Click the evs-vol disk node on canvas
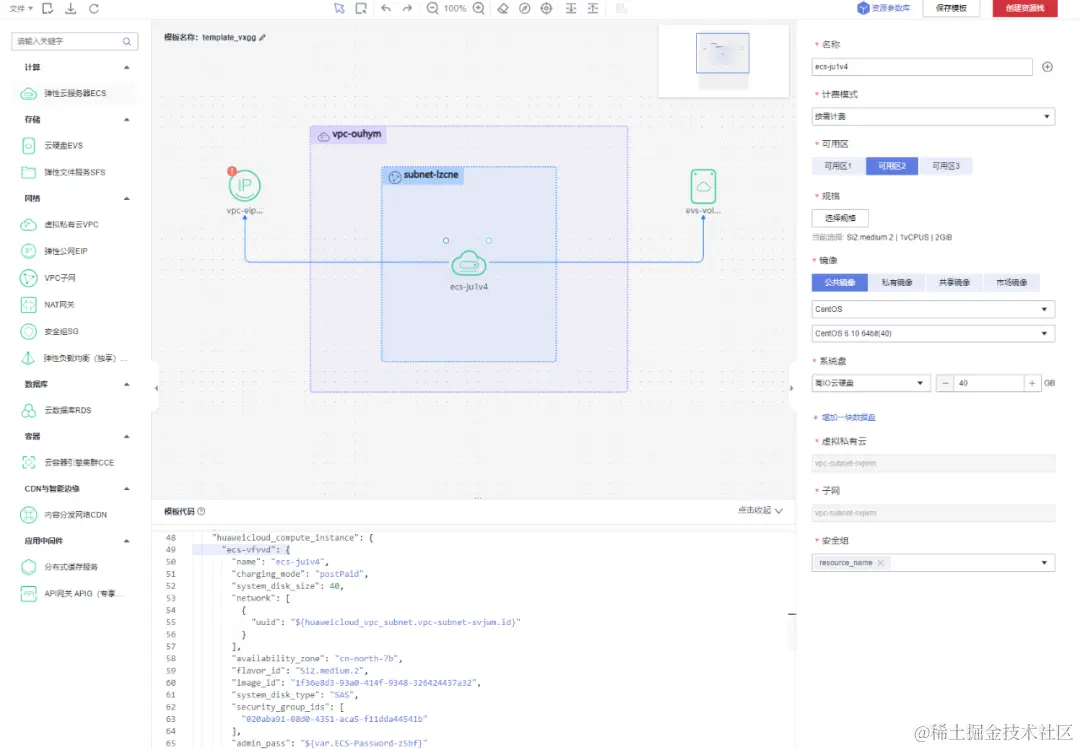Image resolution: width=1080 pixels, height=749 pixels. pyautogui.click(x=703, y=186)
